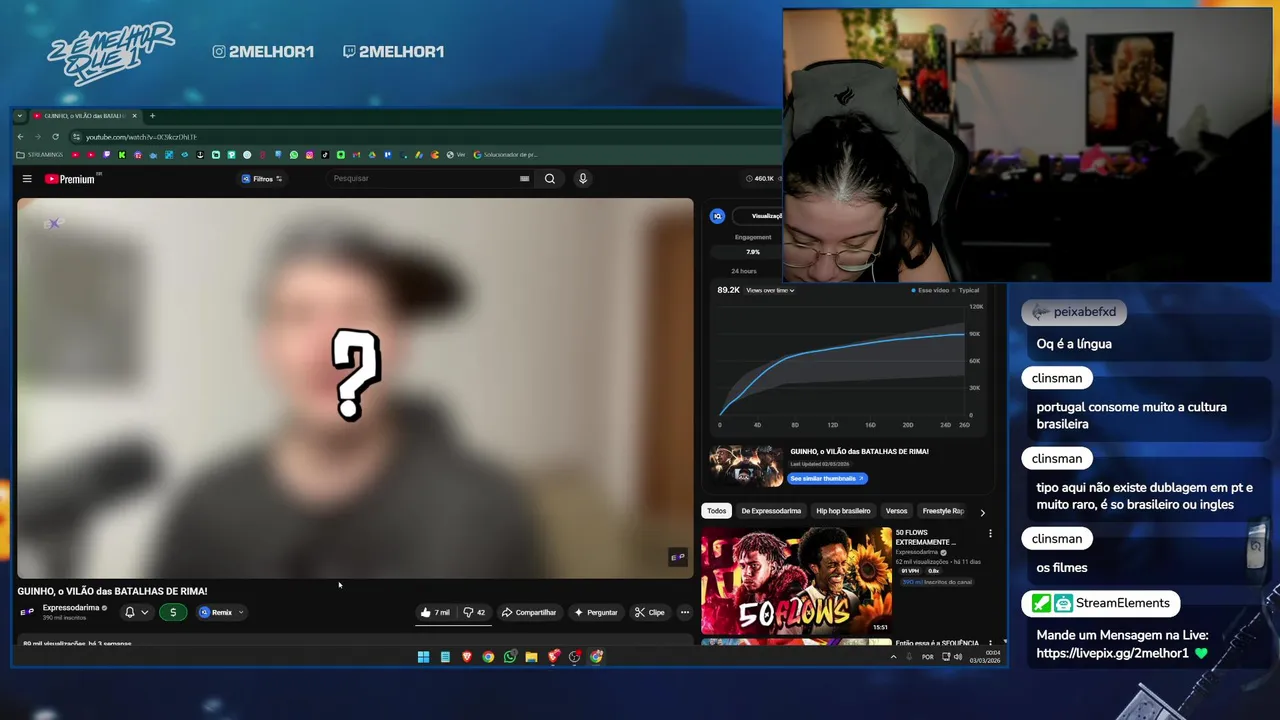
Task: Open Chrome from the taskbar
Action: [488, 657]
